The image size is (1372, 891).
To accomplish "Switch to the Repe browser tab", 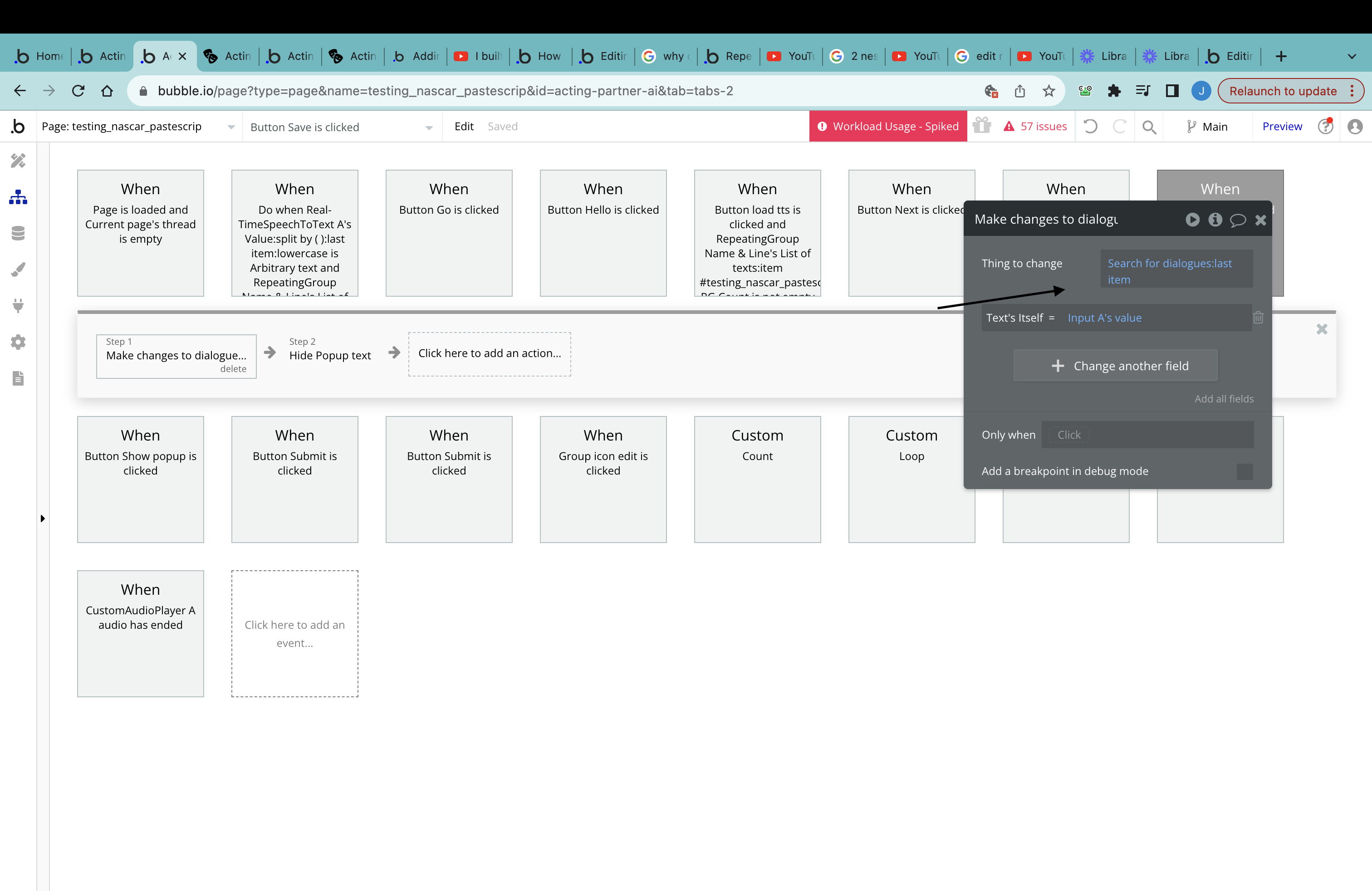I will tap(729, 56).
